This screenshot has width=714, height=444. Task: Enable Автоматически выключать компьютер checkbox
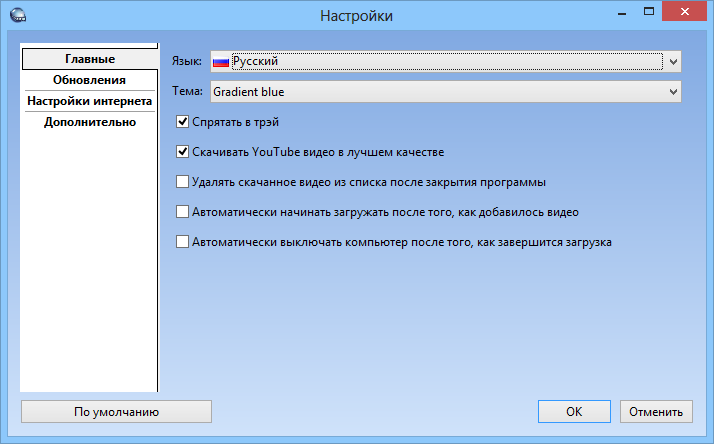(182, 242)
